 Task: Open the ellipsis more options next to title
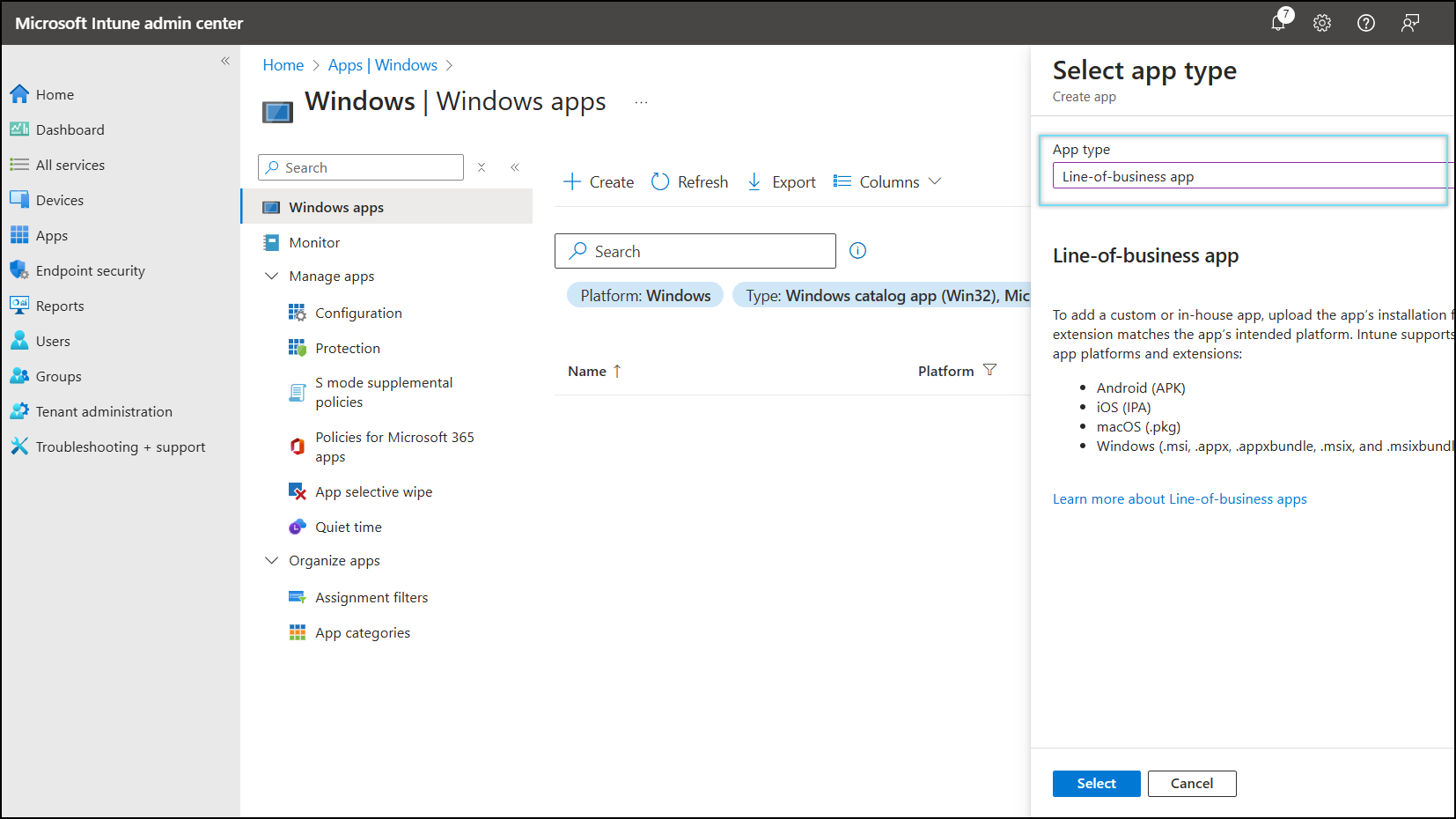point(642,102)
